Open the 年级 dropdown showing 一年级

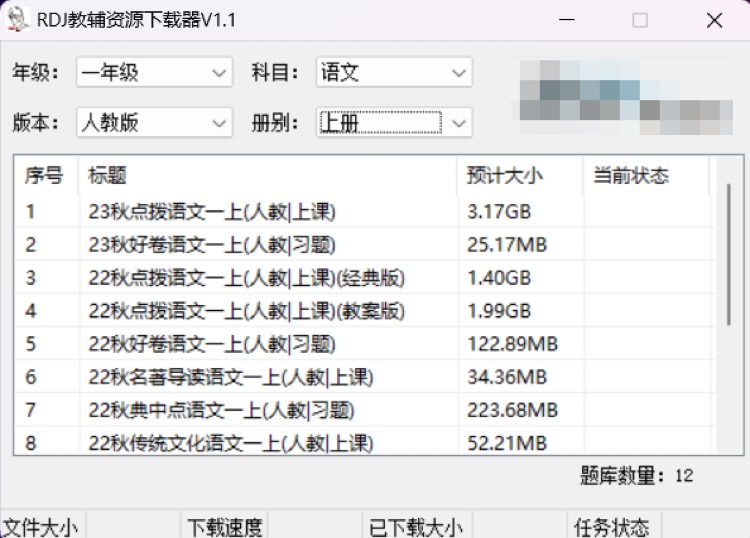coord(154,73)
